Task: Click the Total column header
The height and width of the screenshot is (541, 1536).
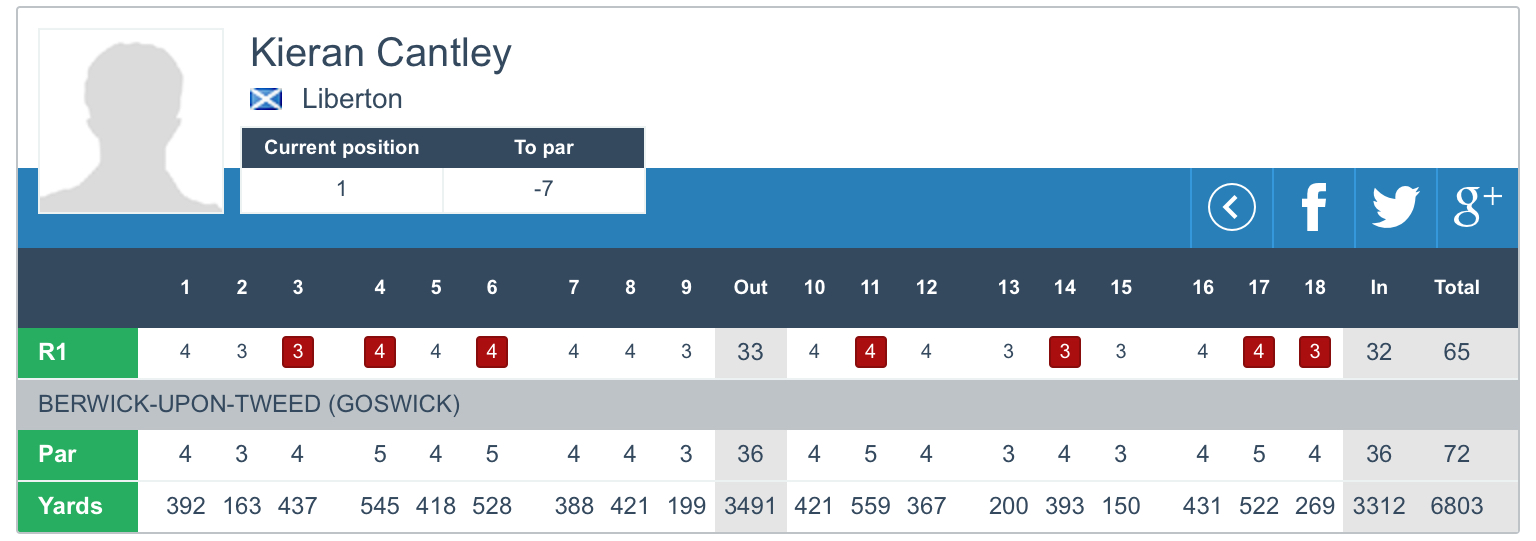Action: click(x=1456, y=288)
